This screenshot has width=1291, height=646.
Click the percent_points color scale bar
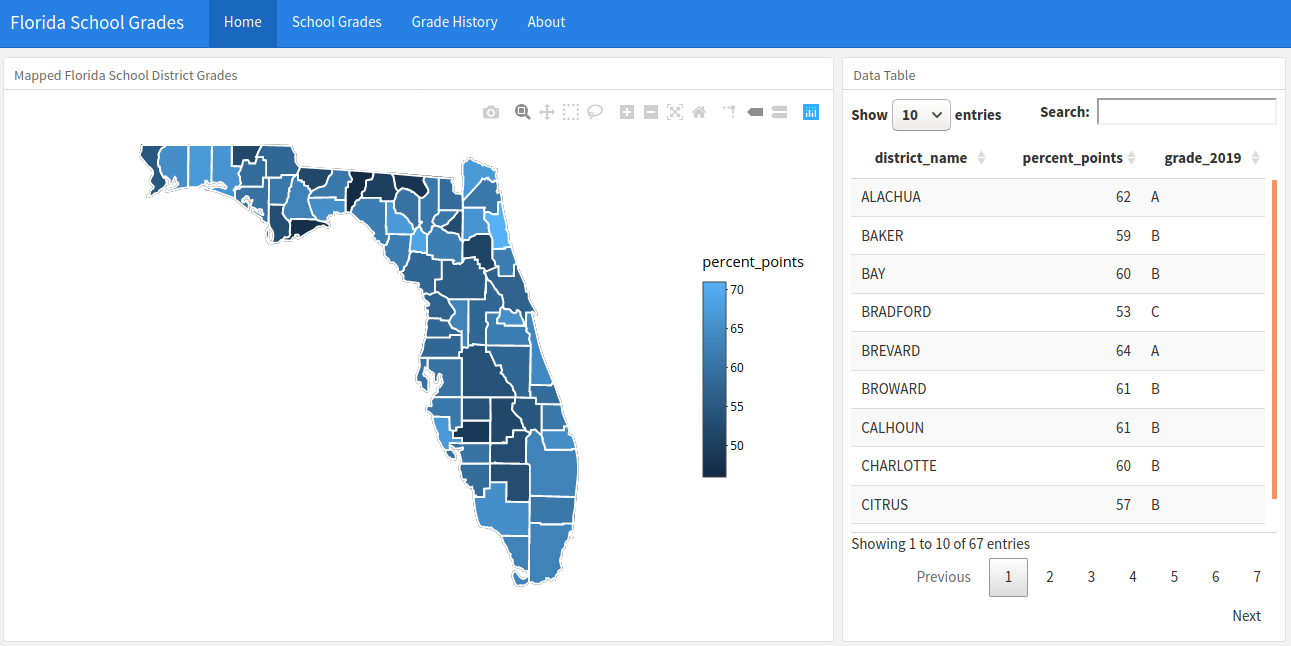(x=714, y=379)
